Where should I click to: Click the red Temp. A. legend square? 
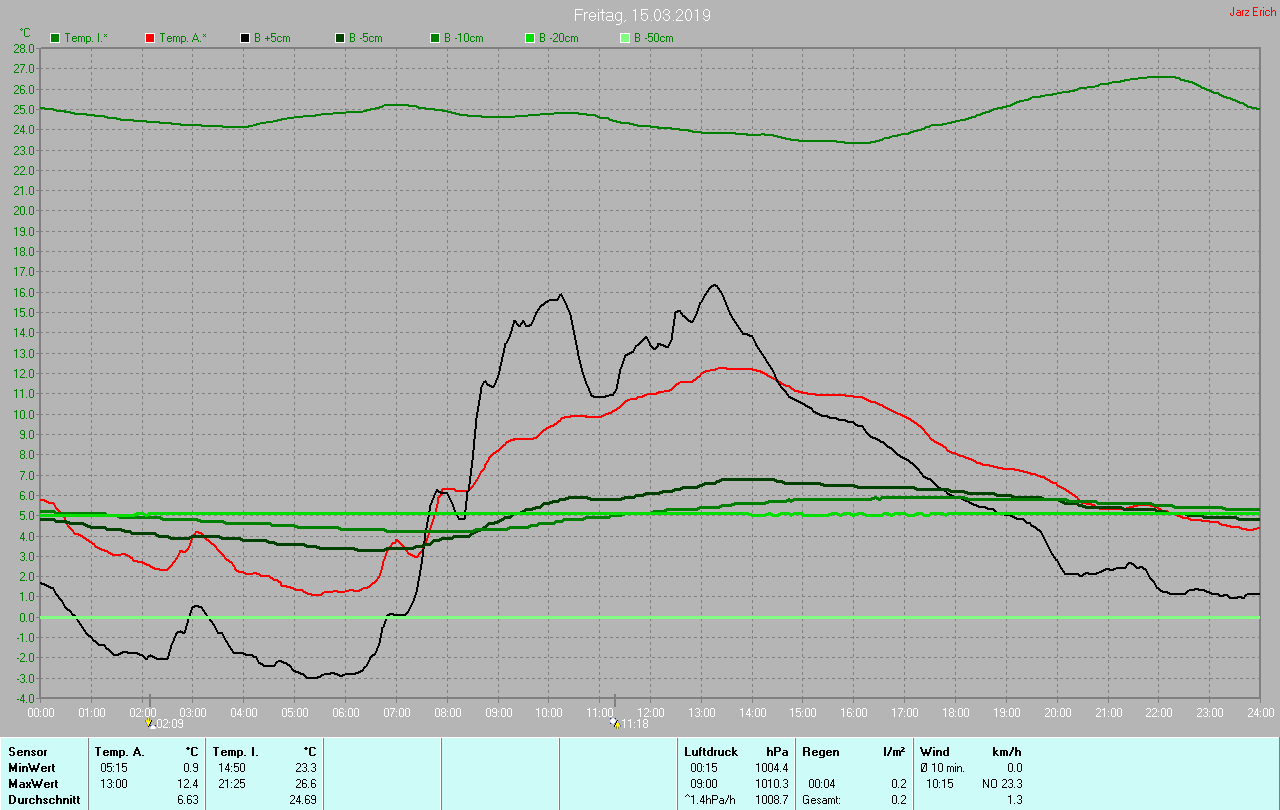click(x=150, y=38)
